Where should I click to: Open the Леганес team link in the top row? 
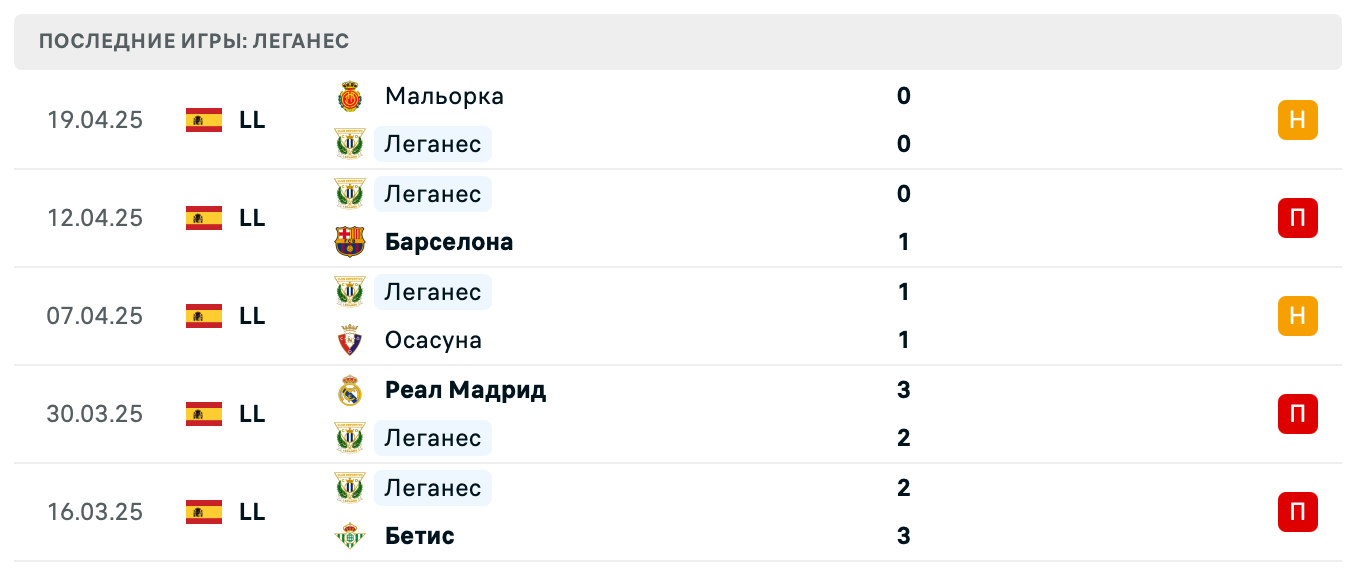[x=432, y=144]
